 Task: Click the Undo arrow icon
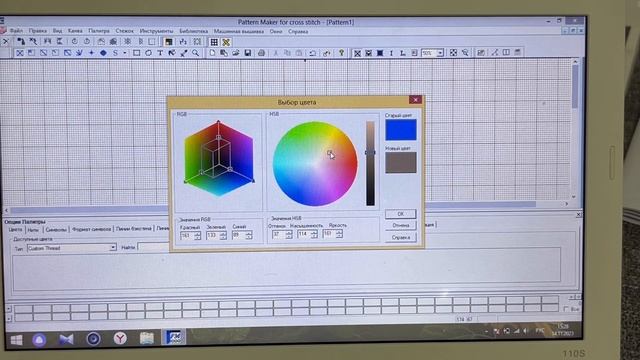(312, 53)
